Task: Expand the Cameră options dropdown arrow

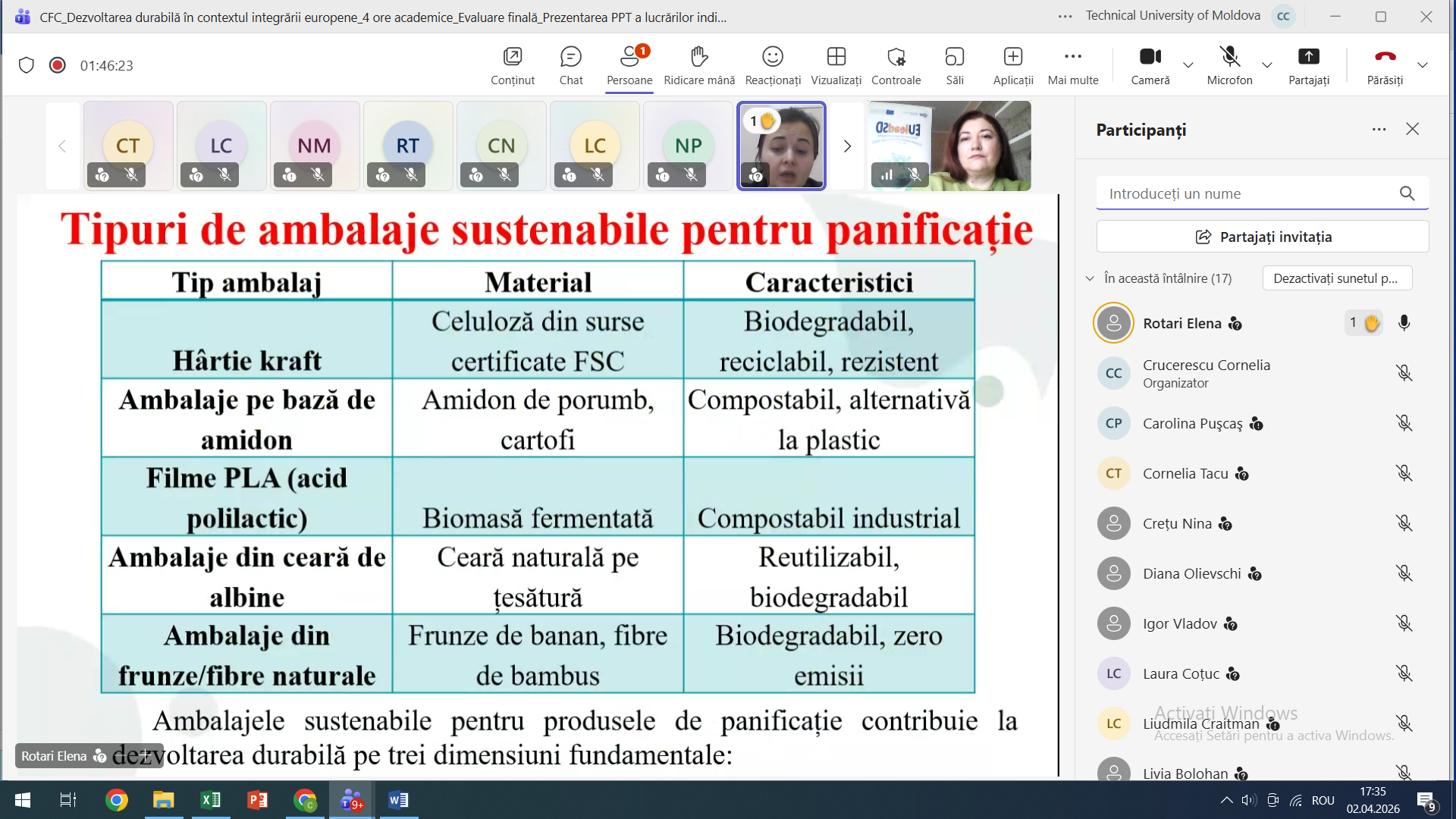Action: tap(1188, 65)
